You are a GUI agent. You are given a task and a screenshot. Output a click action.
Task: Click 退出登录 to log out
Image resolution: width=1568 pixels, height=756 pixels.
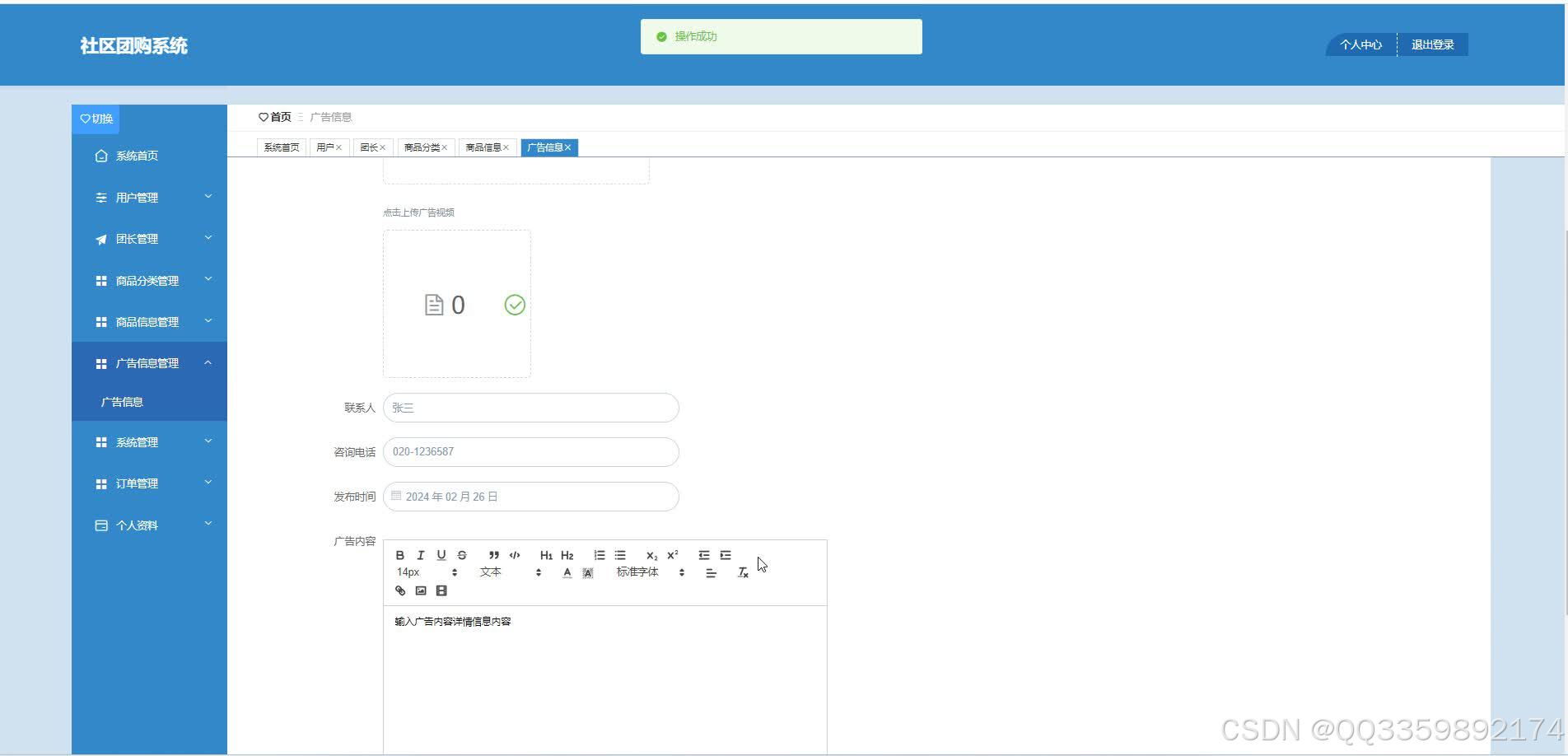tap(1433, 44)
